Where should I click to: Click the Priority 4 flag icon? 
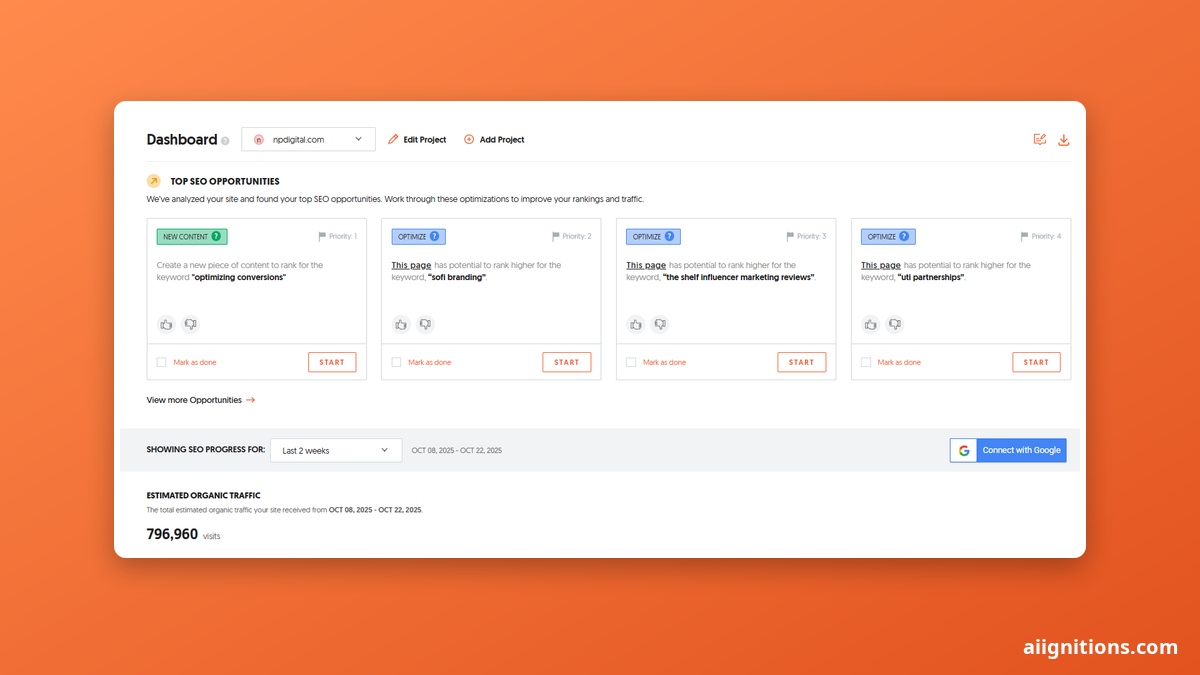pyautogui.click(x=1026, y=237)
